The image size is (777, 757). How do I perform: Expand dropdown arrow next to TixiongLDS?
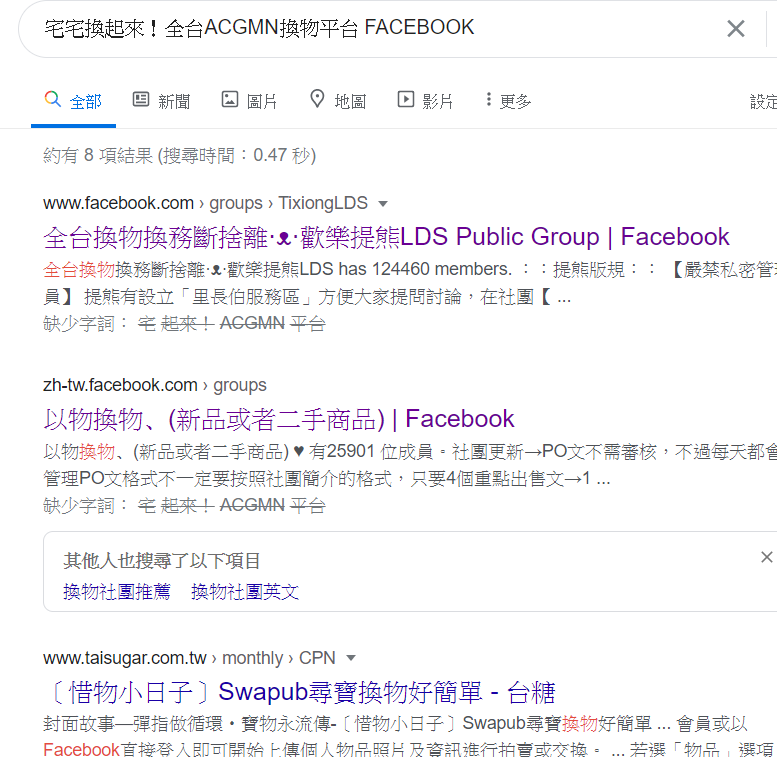(x=383, y=204)
